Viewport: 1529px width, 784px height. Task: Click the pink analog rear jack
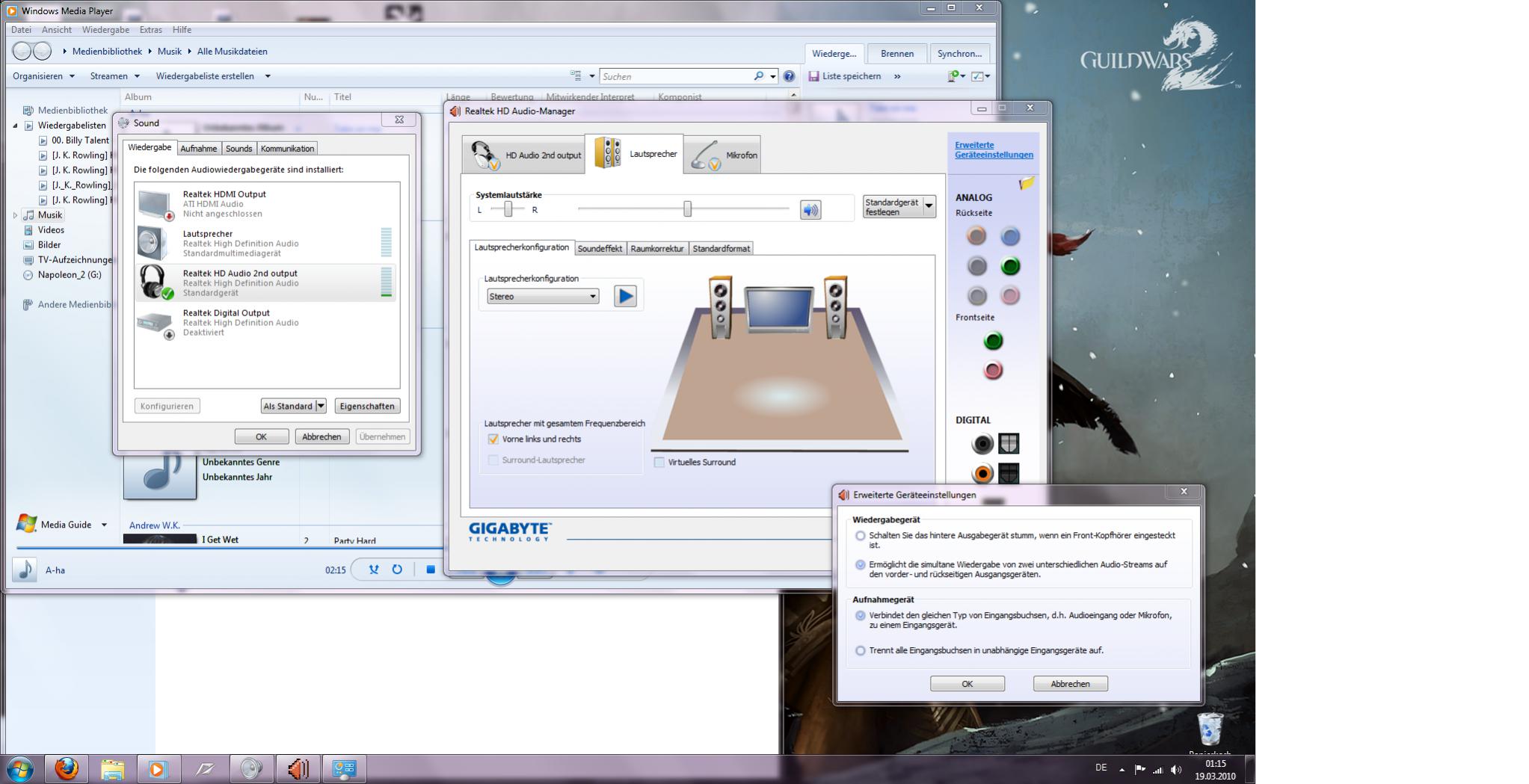click(x=1010, y=296)
